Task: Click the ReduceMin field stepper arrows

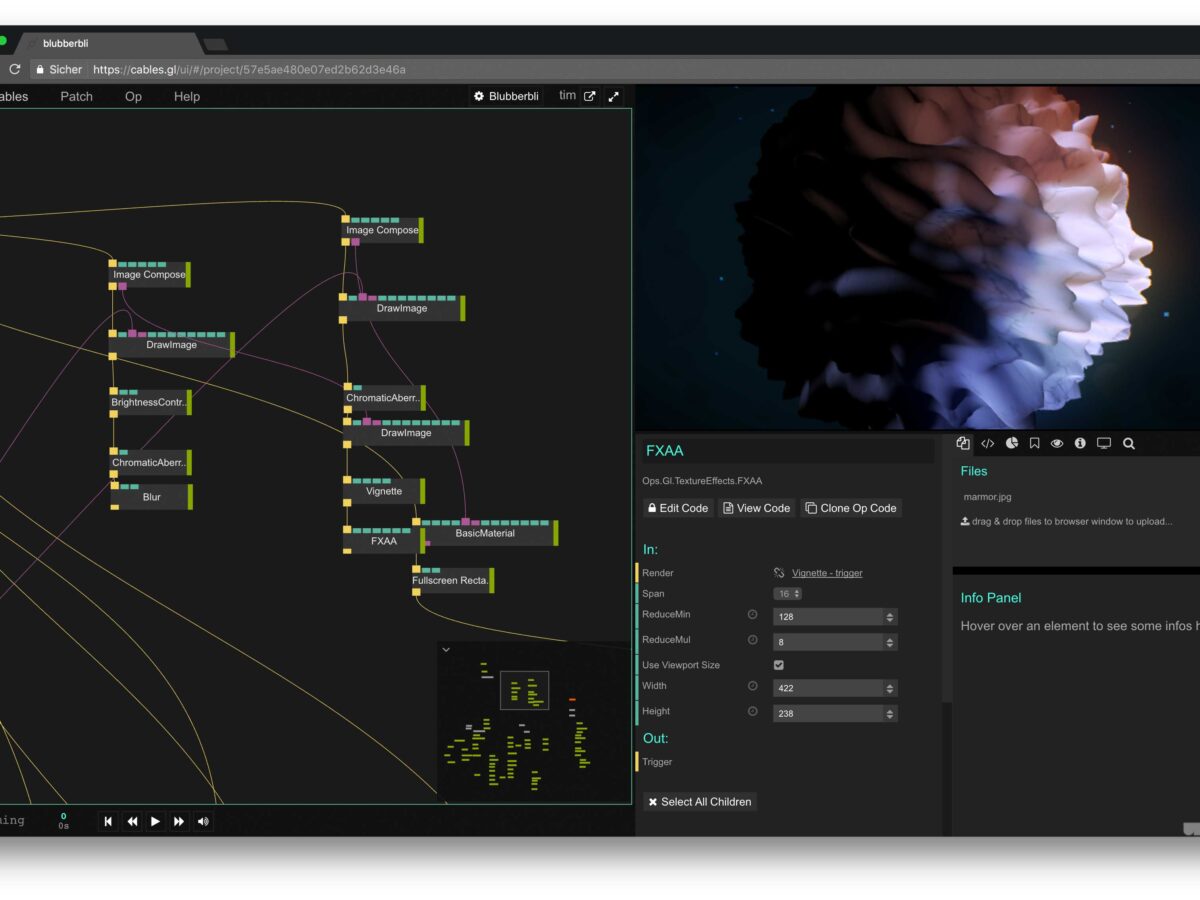Action: (x=890, y=617)
